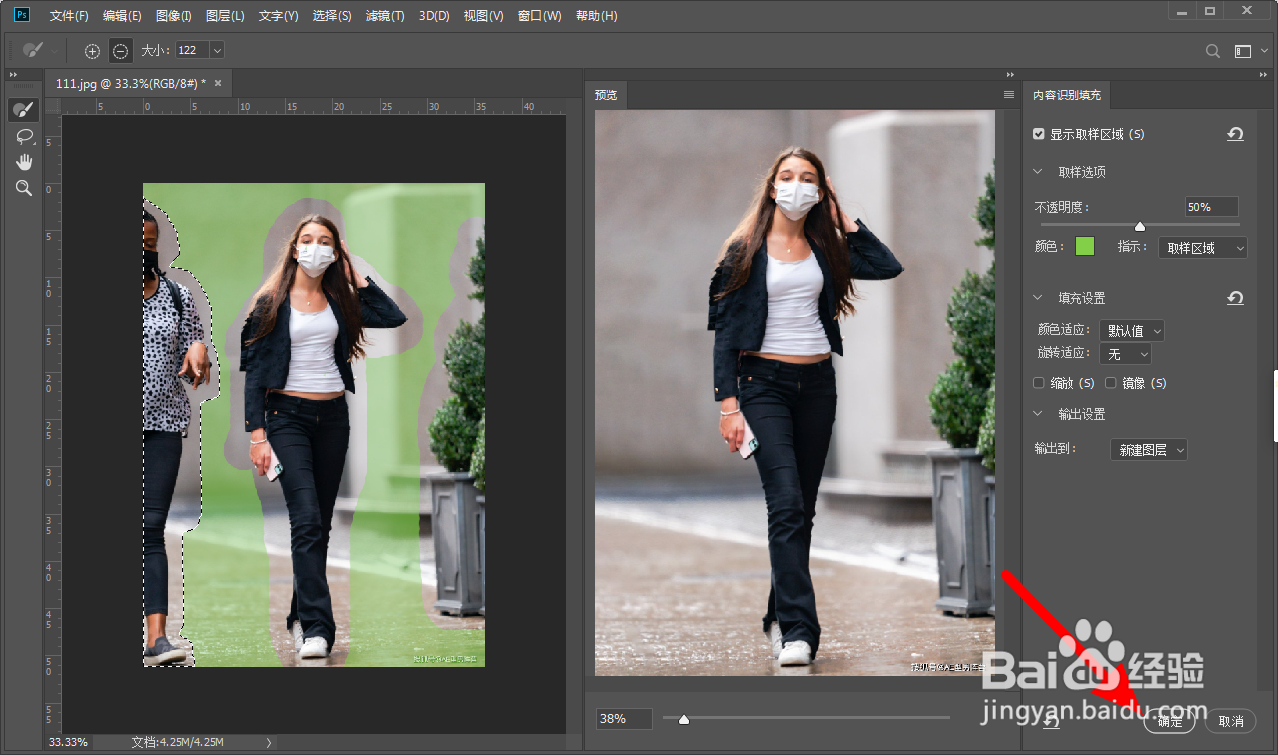Open the 文件(F) menu
This screenshot has width=1278, height=755.
pyautogui.click(x=69, y=16)
